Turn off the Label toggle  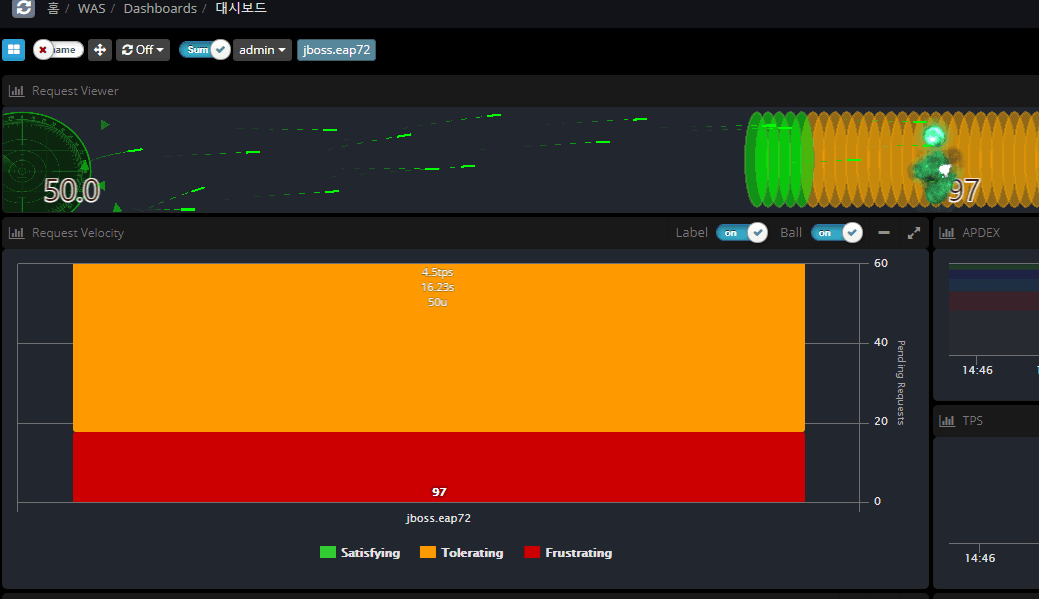pyautogui.click(x=741, y=233)
